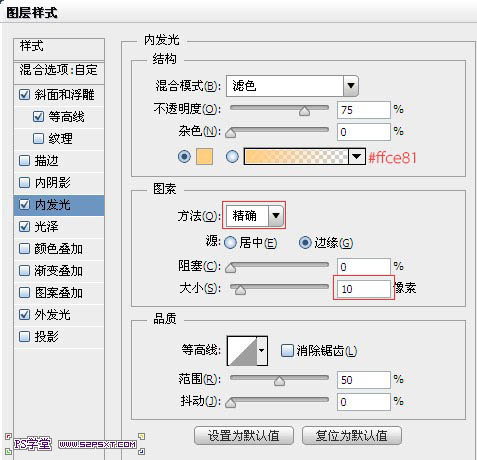
Task: Check the 描边 style checkbox
Action: click(x=24, y=161)
